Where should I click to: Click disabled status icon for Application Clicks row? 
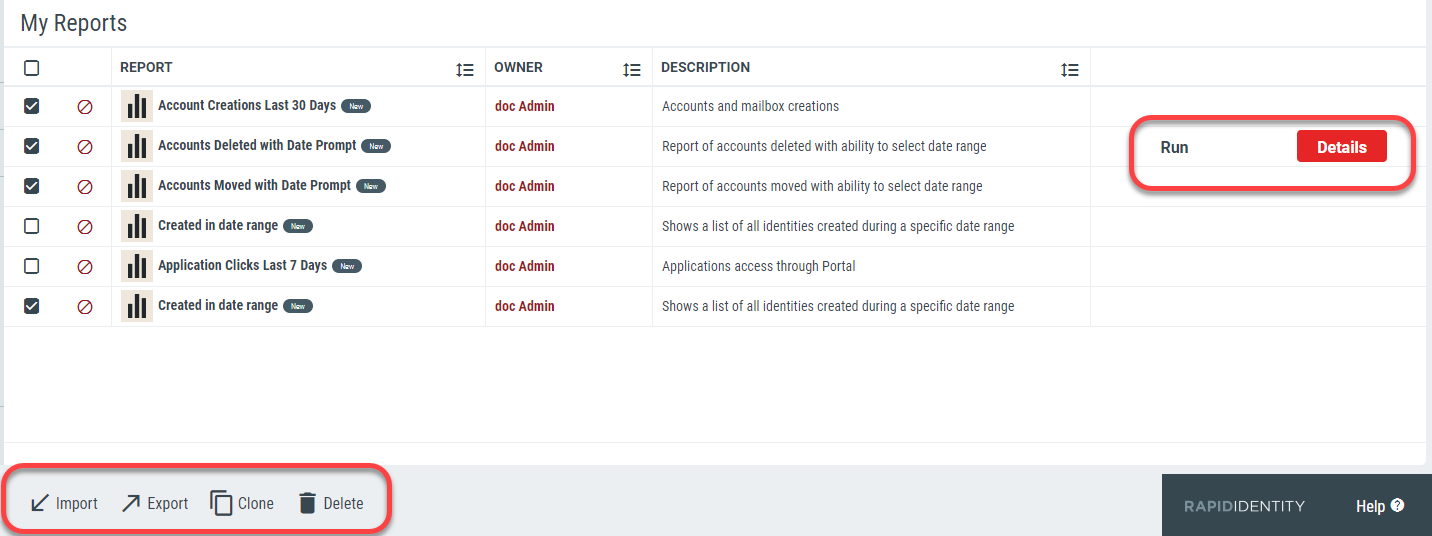[85, 267]
